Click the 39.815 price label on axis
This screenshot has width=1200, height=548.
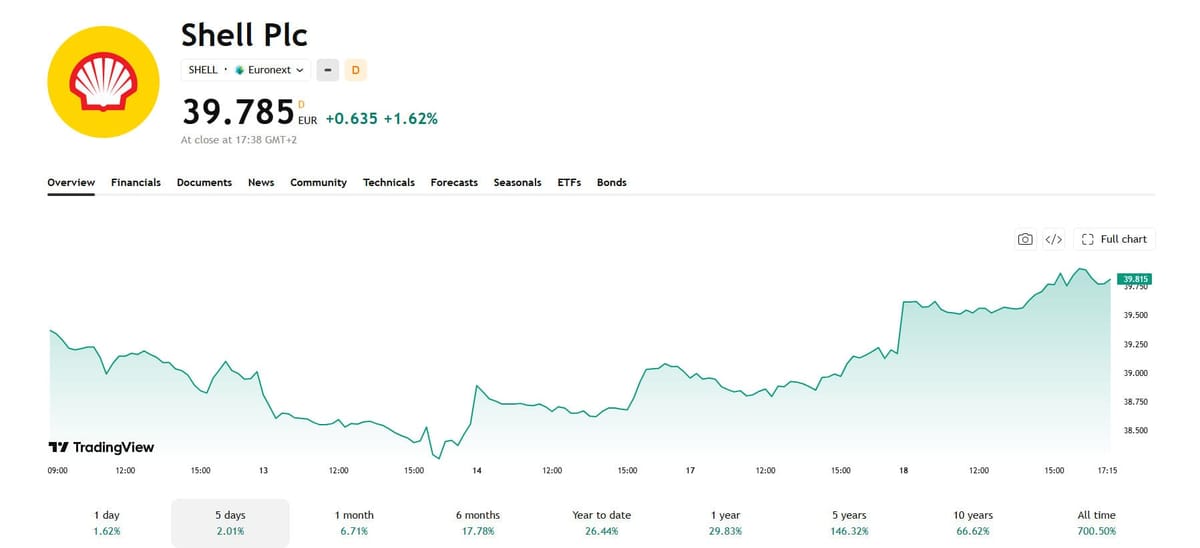(x=1134, y=279)
